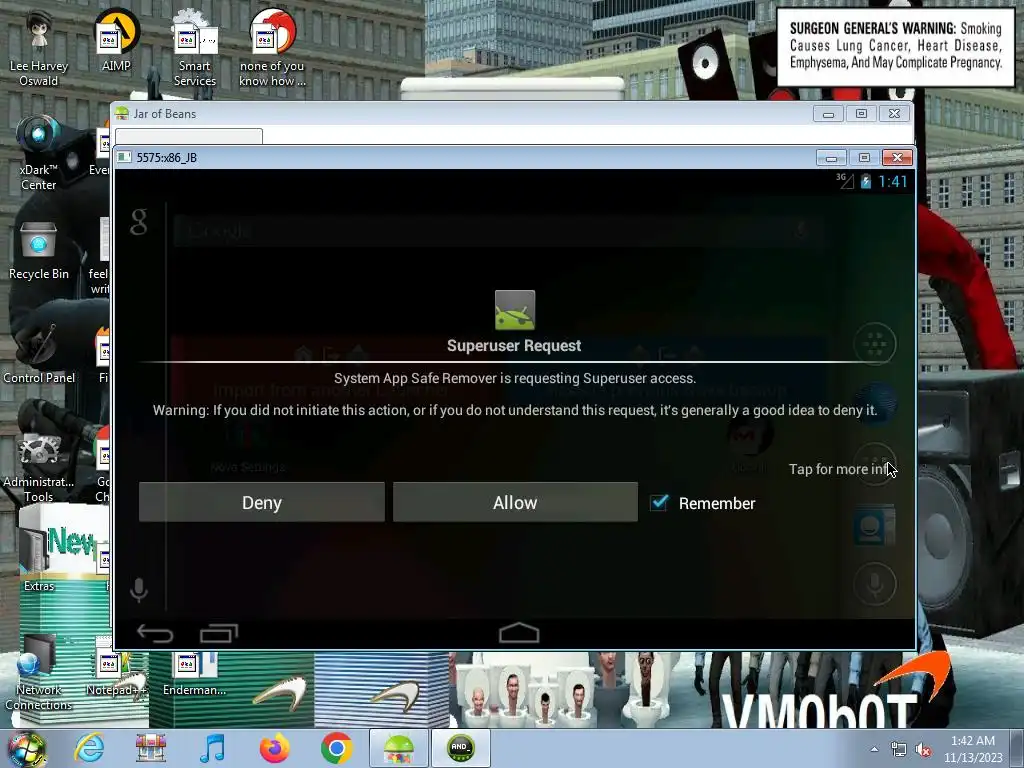Click the network tray icon
Screen dimensions: 1024x768
(x=899, y=750)
